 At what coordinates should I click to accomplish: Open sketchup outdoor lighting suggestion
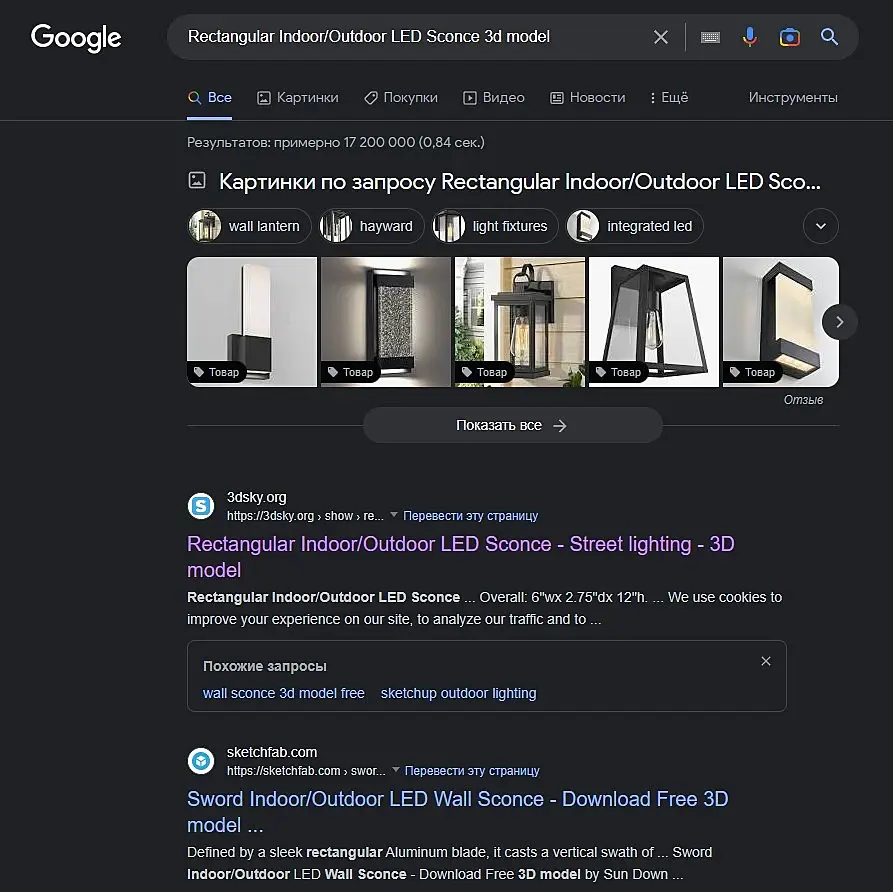tap(458, 693)
